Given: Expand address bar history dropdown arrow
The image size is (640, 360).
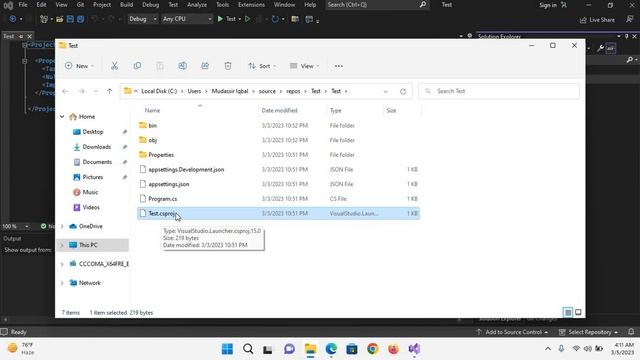Looking at the screenshot, I should (386, 91).
